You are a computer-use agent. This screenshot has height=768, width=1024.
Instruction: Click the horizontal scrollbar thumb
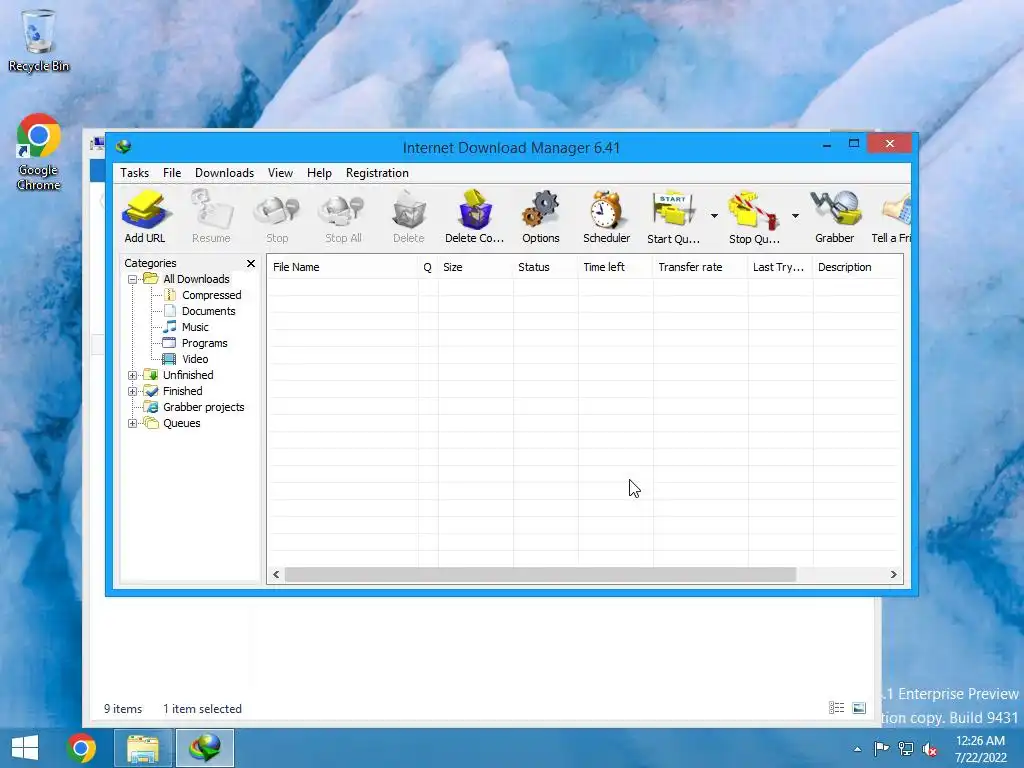coord(540,575)
